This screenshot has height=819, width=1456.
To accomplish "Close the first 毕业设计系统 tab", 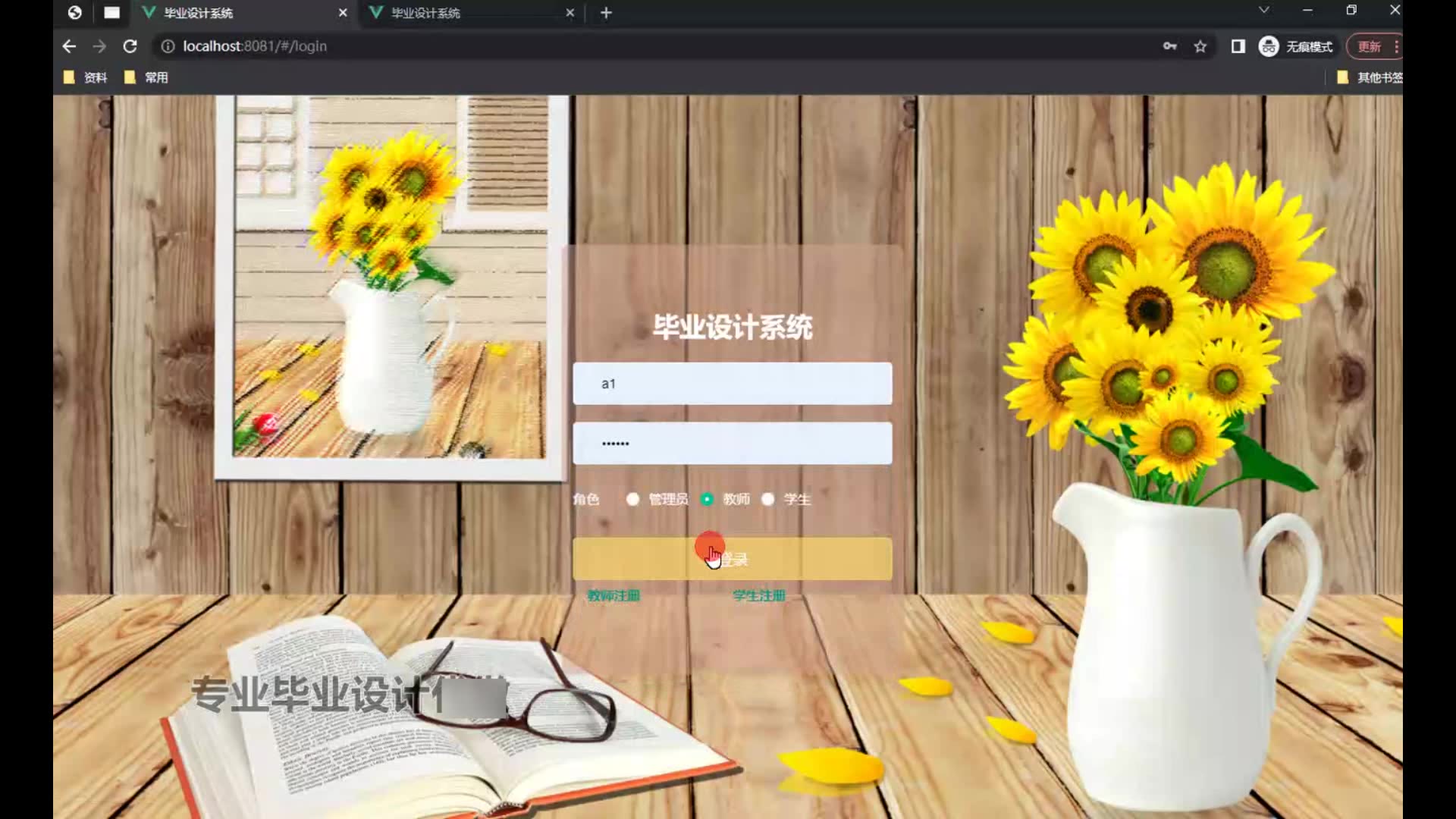I will pyautogui.click(x=343, y=13).
